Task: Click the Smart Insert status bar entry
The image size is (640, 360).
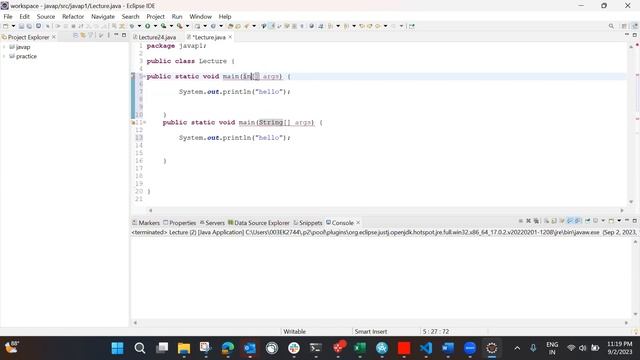Action: (x=371, y=331)
